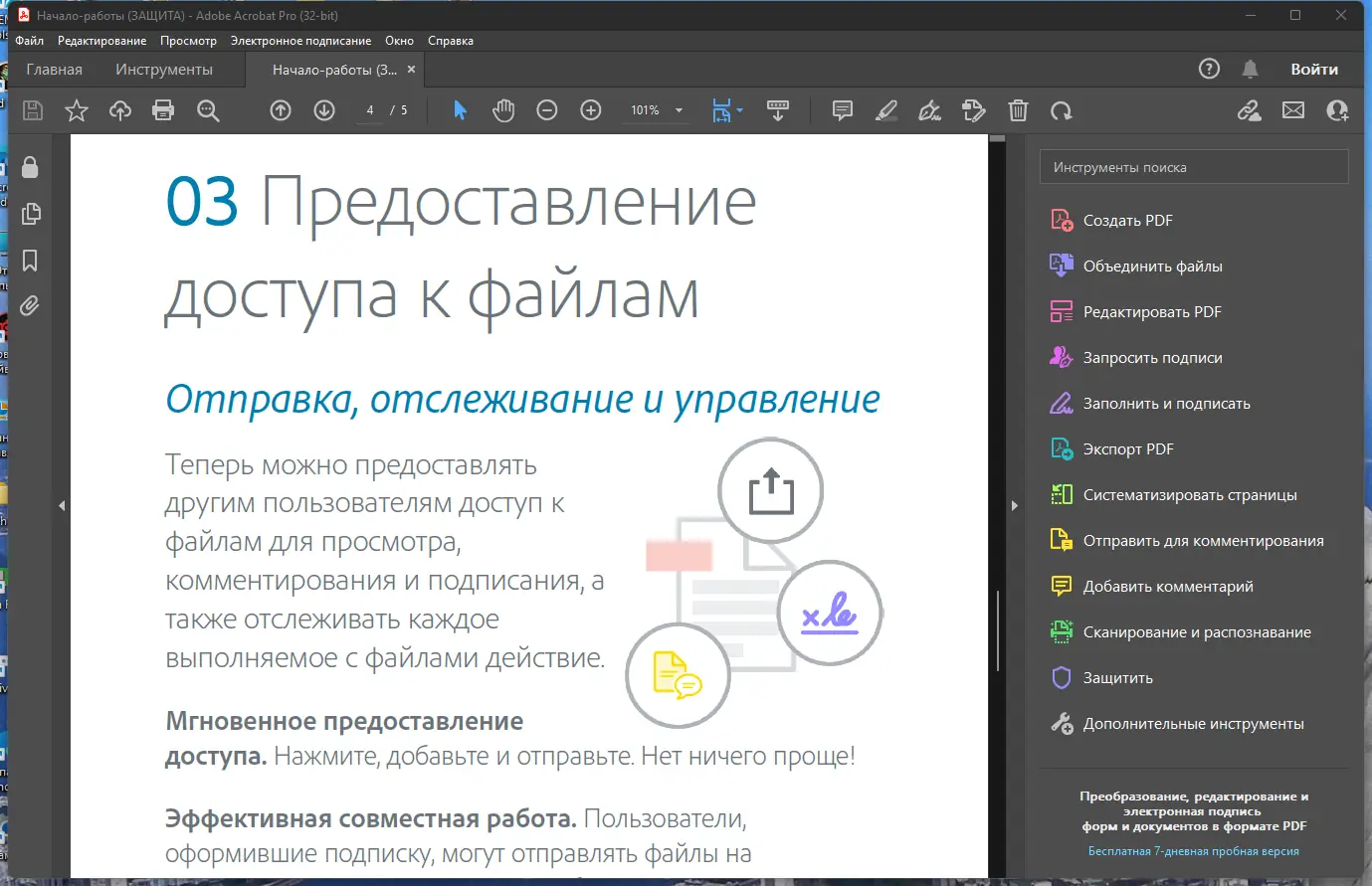
Task: Click Войти to sign in
Action: [1314, 69]
